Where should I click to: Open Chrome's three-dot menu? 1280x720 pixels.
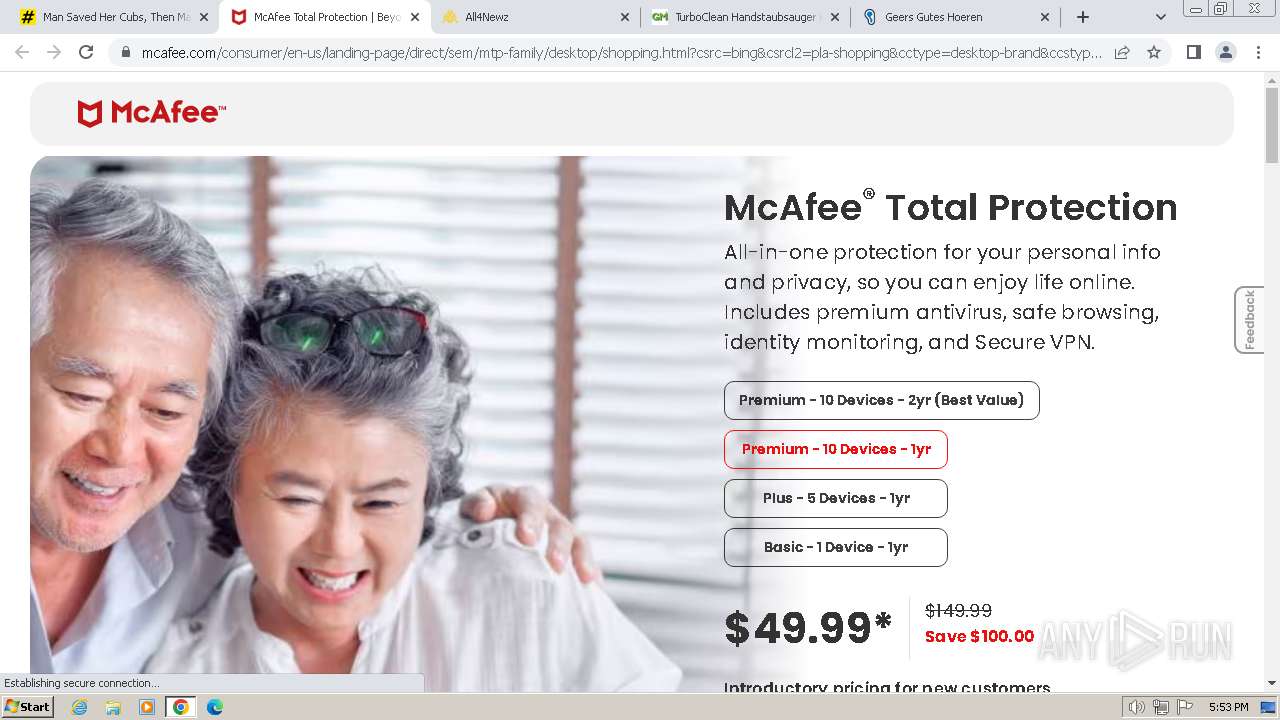tap(1258, 52)
